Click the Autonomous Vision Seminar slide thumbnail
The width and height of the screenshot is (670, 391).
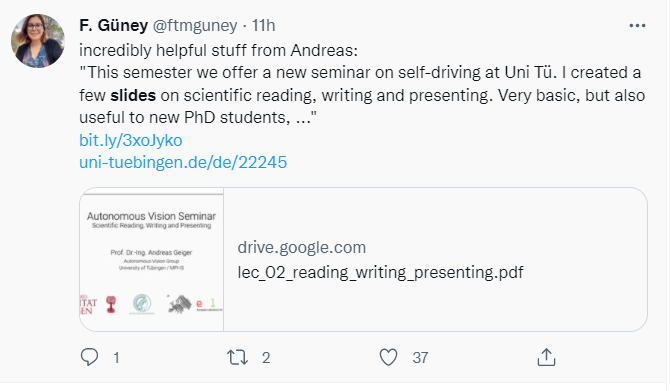152,259
